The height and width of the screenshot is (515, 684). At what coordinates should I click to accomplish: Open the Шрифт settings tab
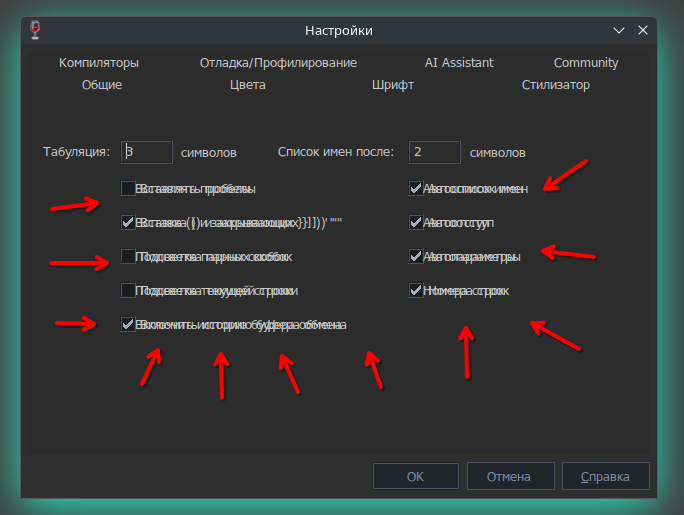point(392,85)
